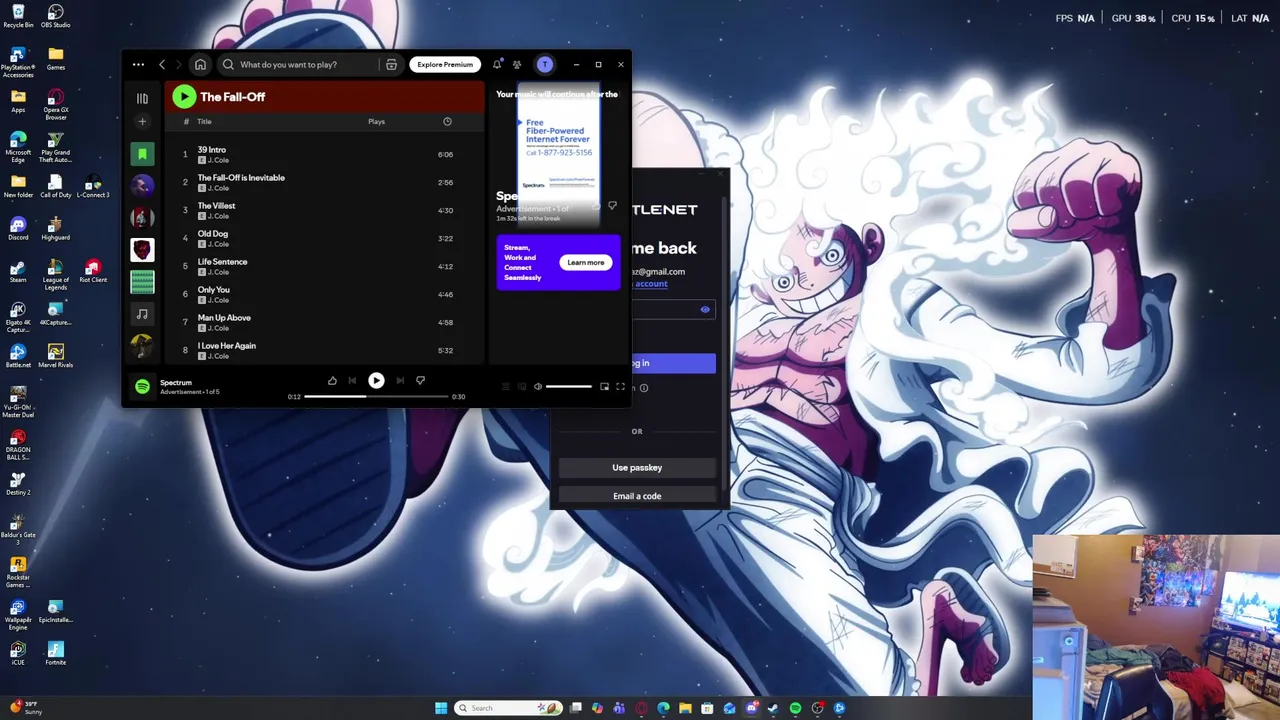The height and width of the screenshot is (720, 1280).
Task: Sort tracks by Title column header
Action: [x=204, y=121]
